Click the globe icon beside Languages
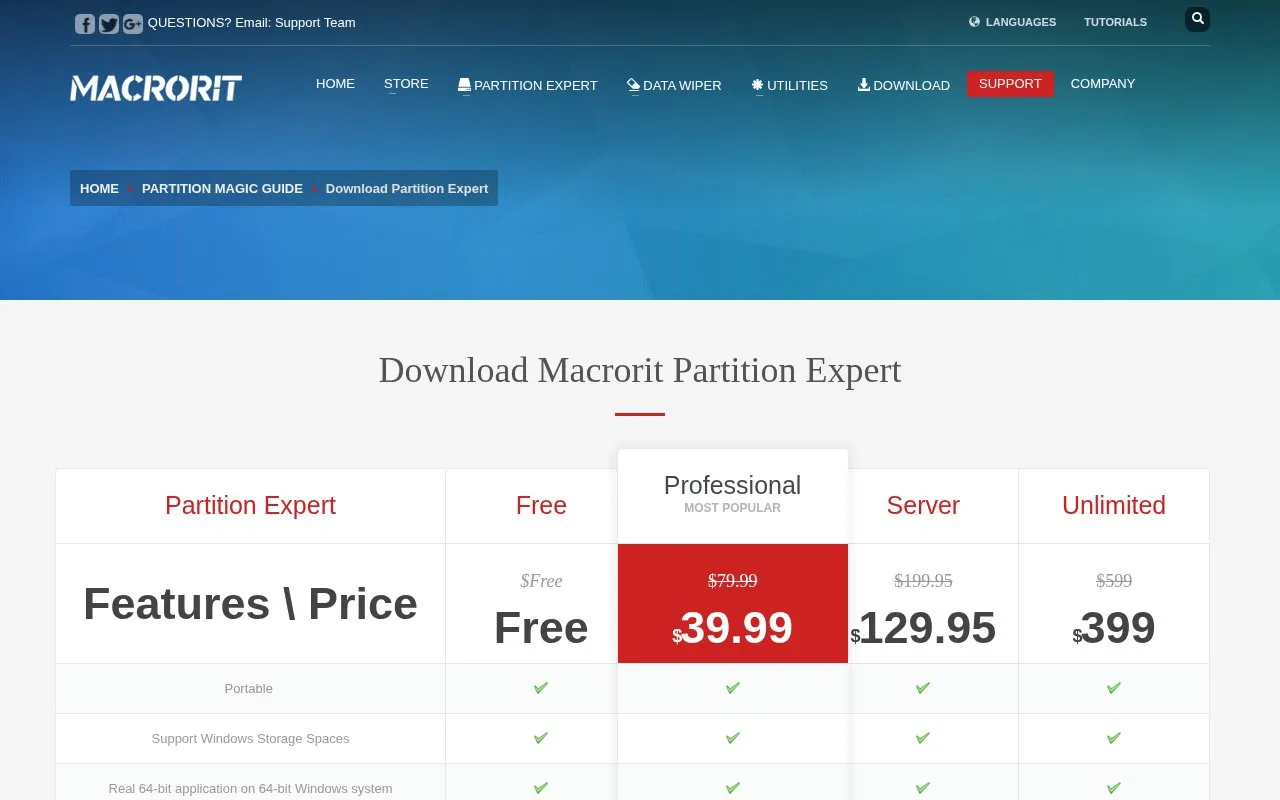Image resolution: width=1280 pixels, height=800 pixels. [974, 22]
